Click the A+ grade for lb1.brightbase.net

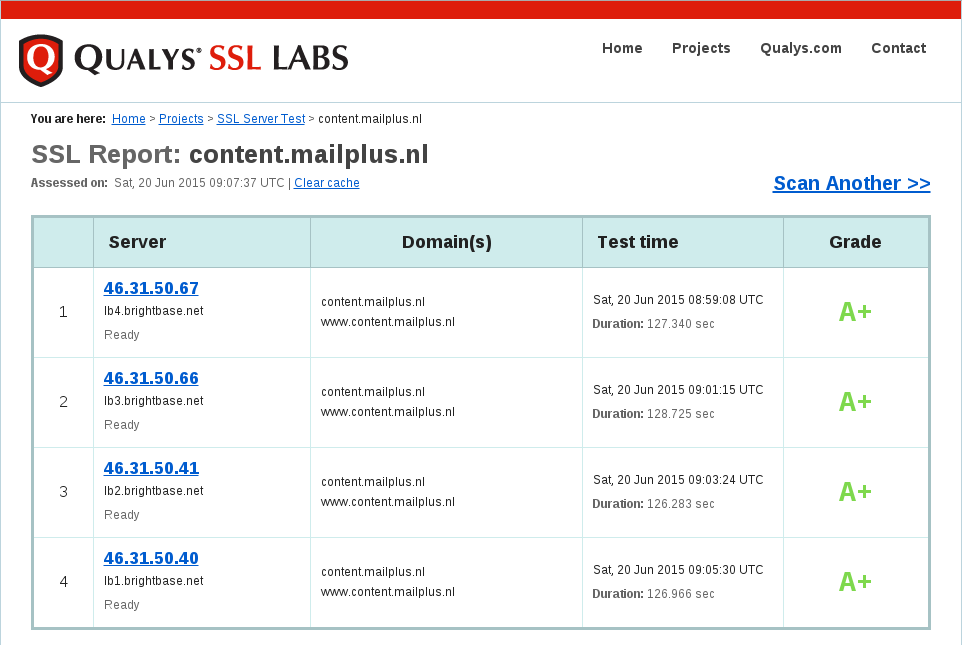point(855,581)
